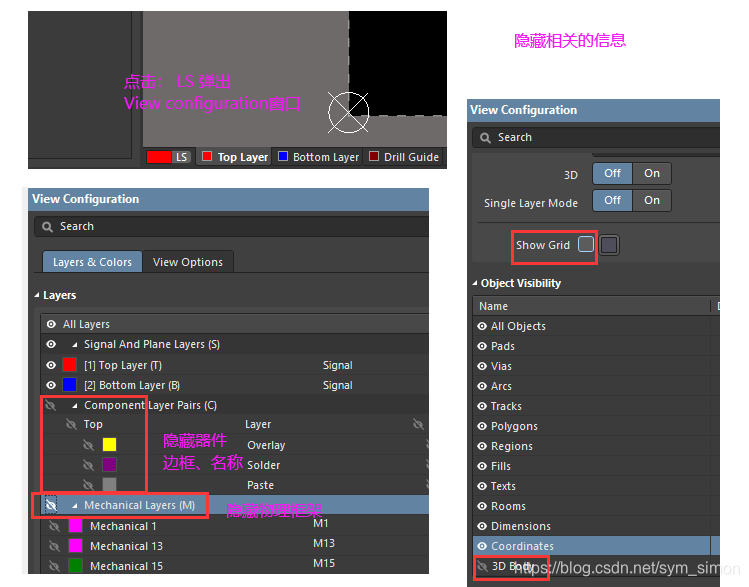Collapse the Signal And Plane Layers group
Image resolution: width=749 pixels, height=587 pixels.
(75, 344)
